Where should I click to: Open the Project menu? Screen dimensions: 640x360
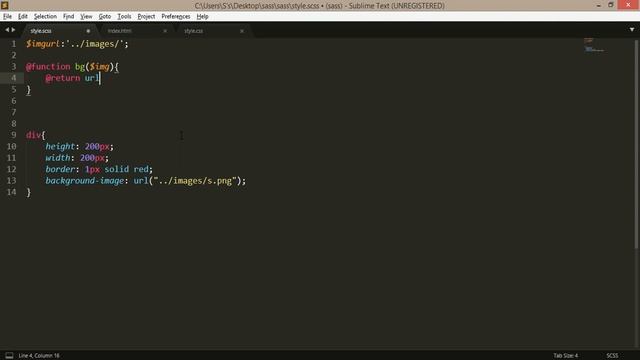pos(146,16)
